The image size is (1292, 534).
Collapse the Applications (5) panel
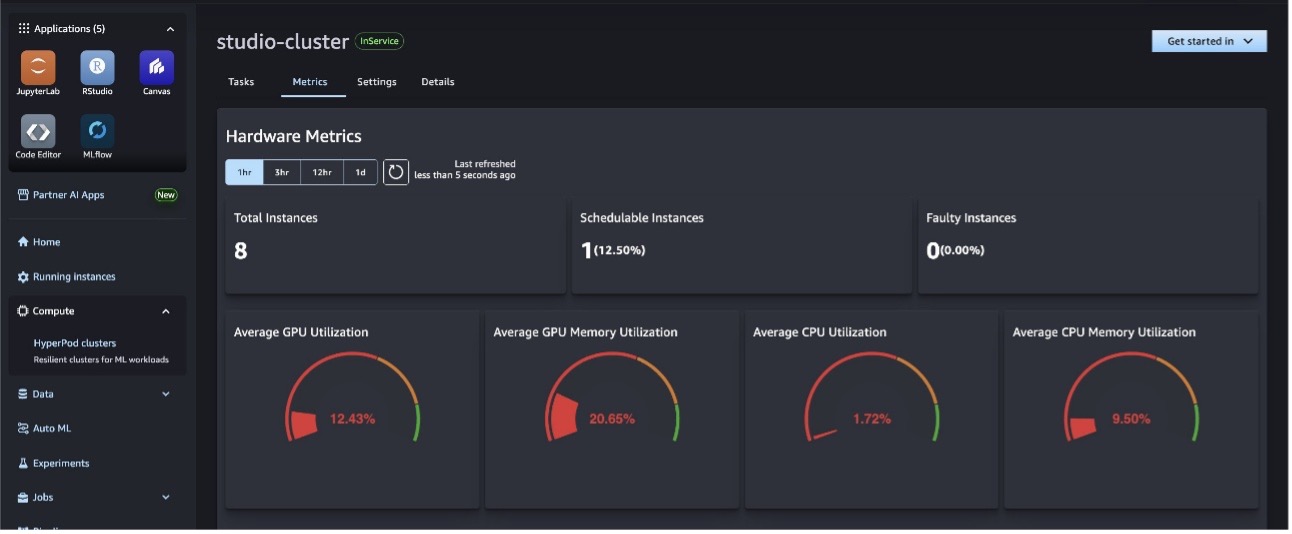click(170, 29)
